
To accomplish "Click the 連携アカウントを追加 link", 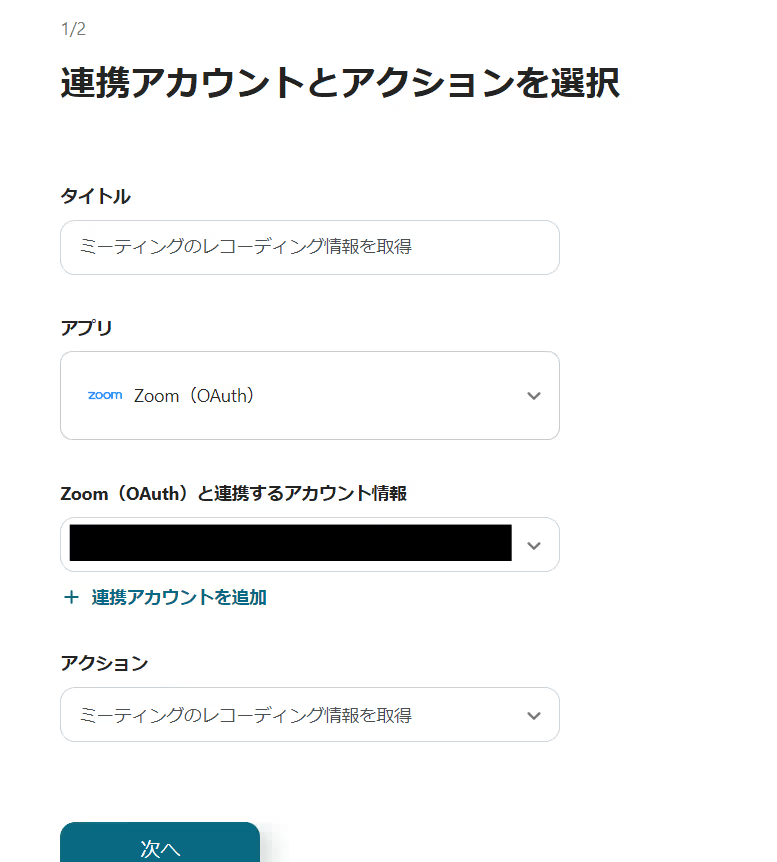I will [x=179, y=598].
